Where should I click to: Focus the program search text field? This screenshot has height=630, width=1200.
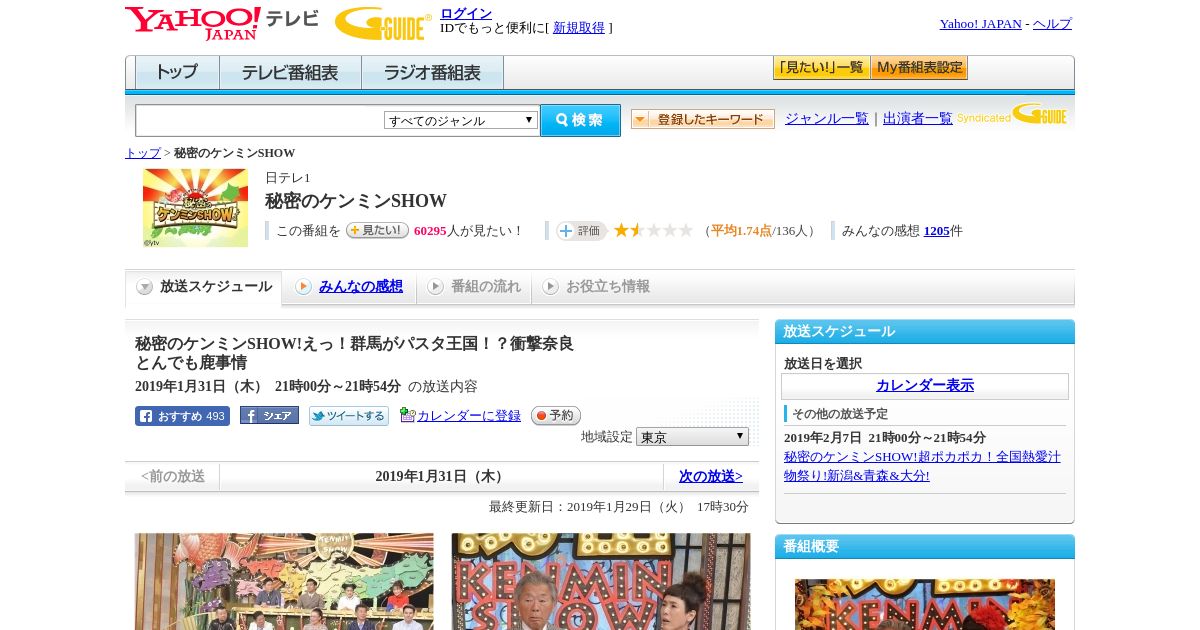point(259,121)
